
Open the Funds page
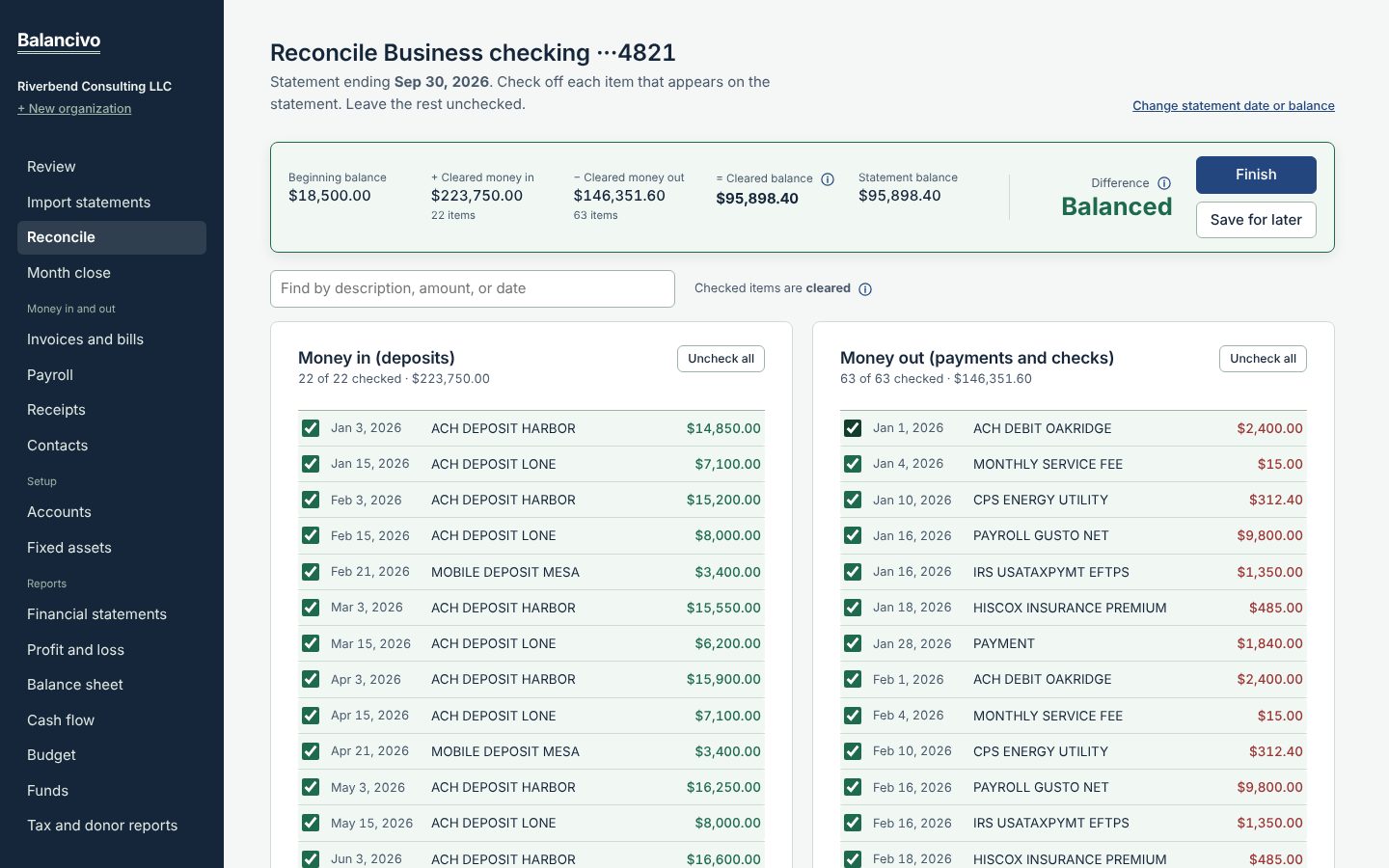click(112, 791)
